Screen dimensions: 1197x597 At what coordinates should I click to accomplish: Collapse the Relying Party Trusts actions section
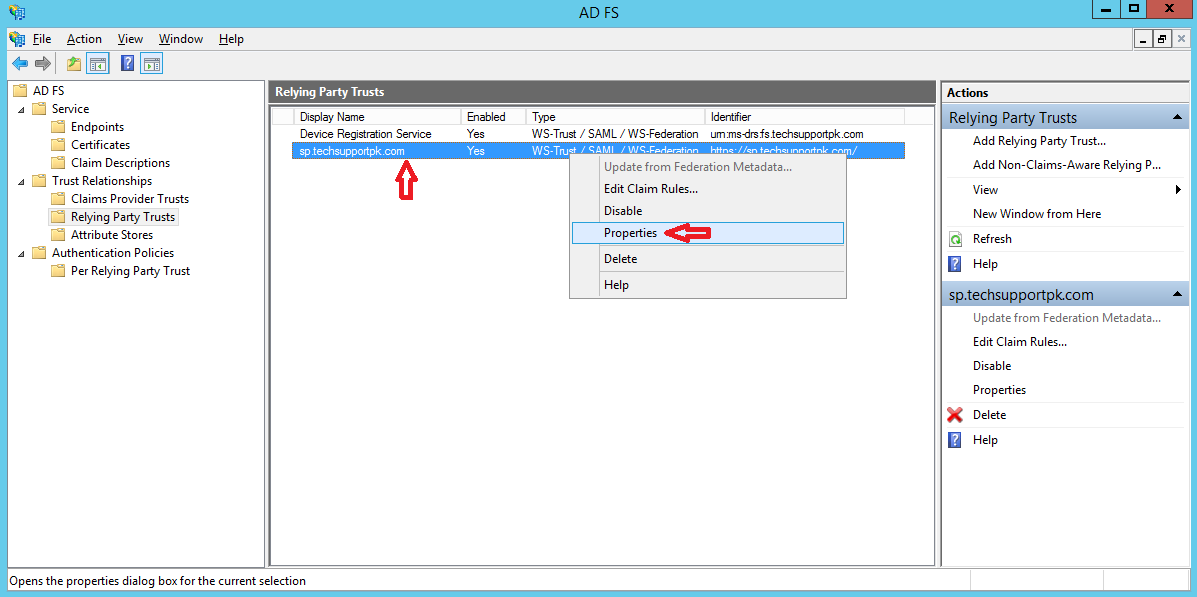tap(1176, 118)
